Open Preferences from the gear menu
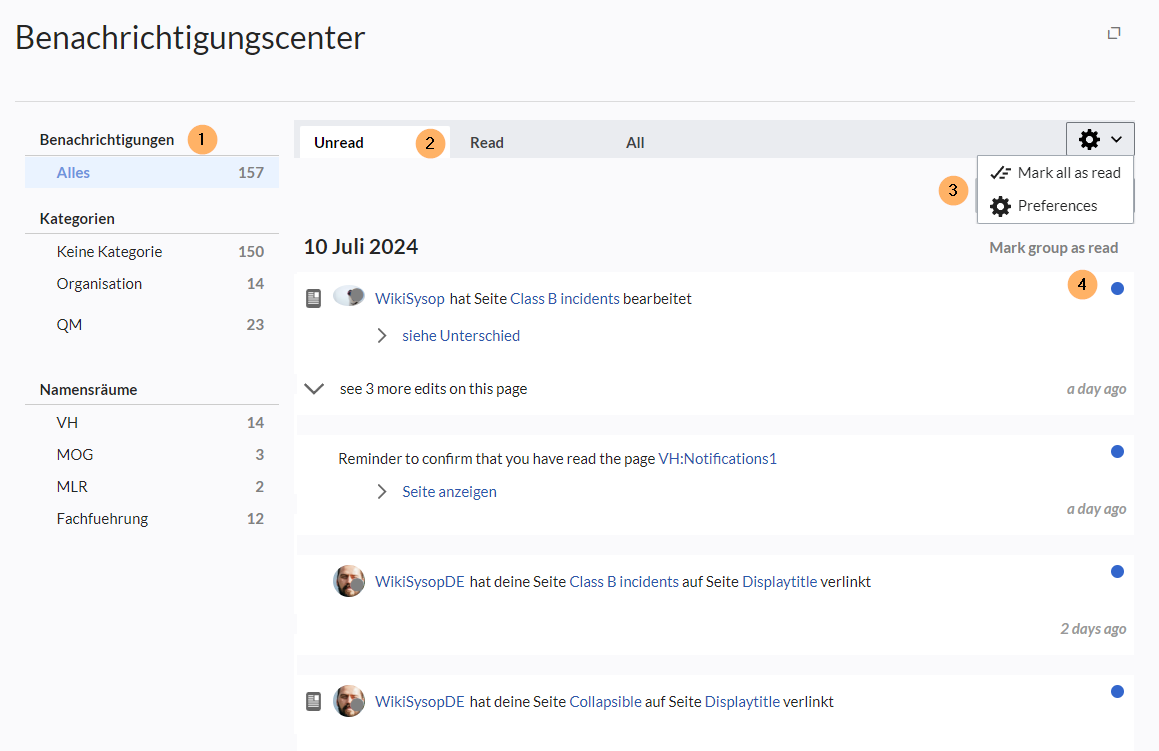Viewport: 1159px width, 751px height. 1056,206
